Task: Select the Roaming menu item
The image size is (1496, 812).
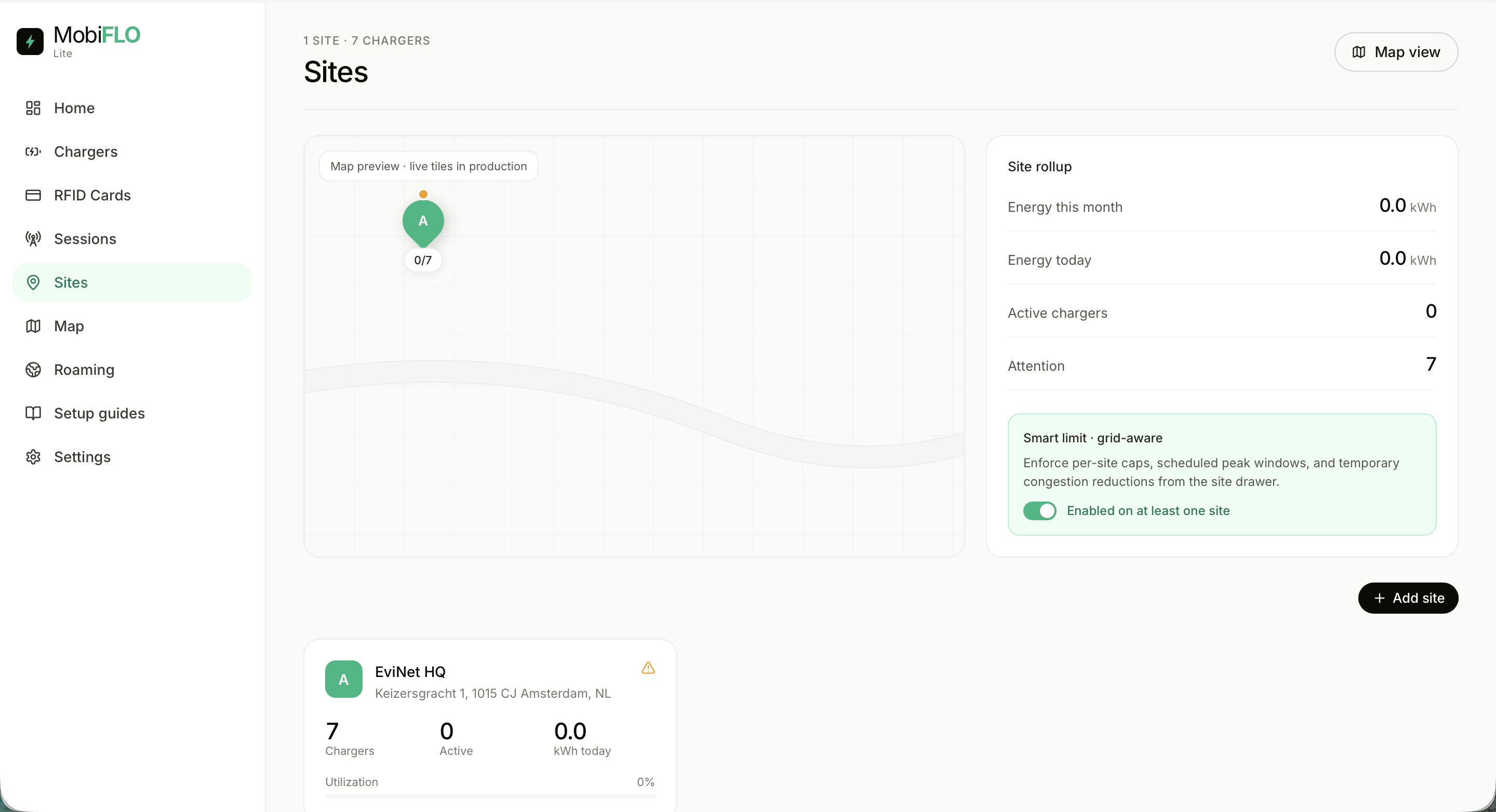Action: pos(132,370)
